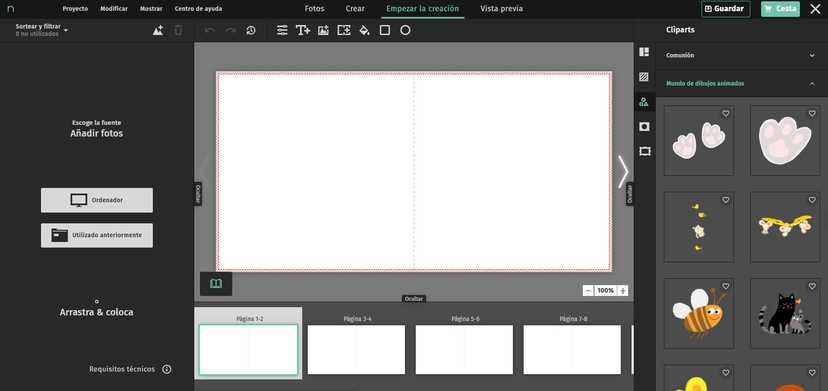Favorite the yellow garland clipart

coord(812,200)
